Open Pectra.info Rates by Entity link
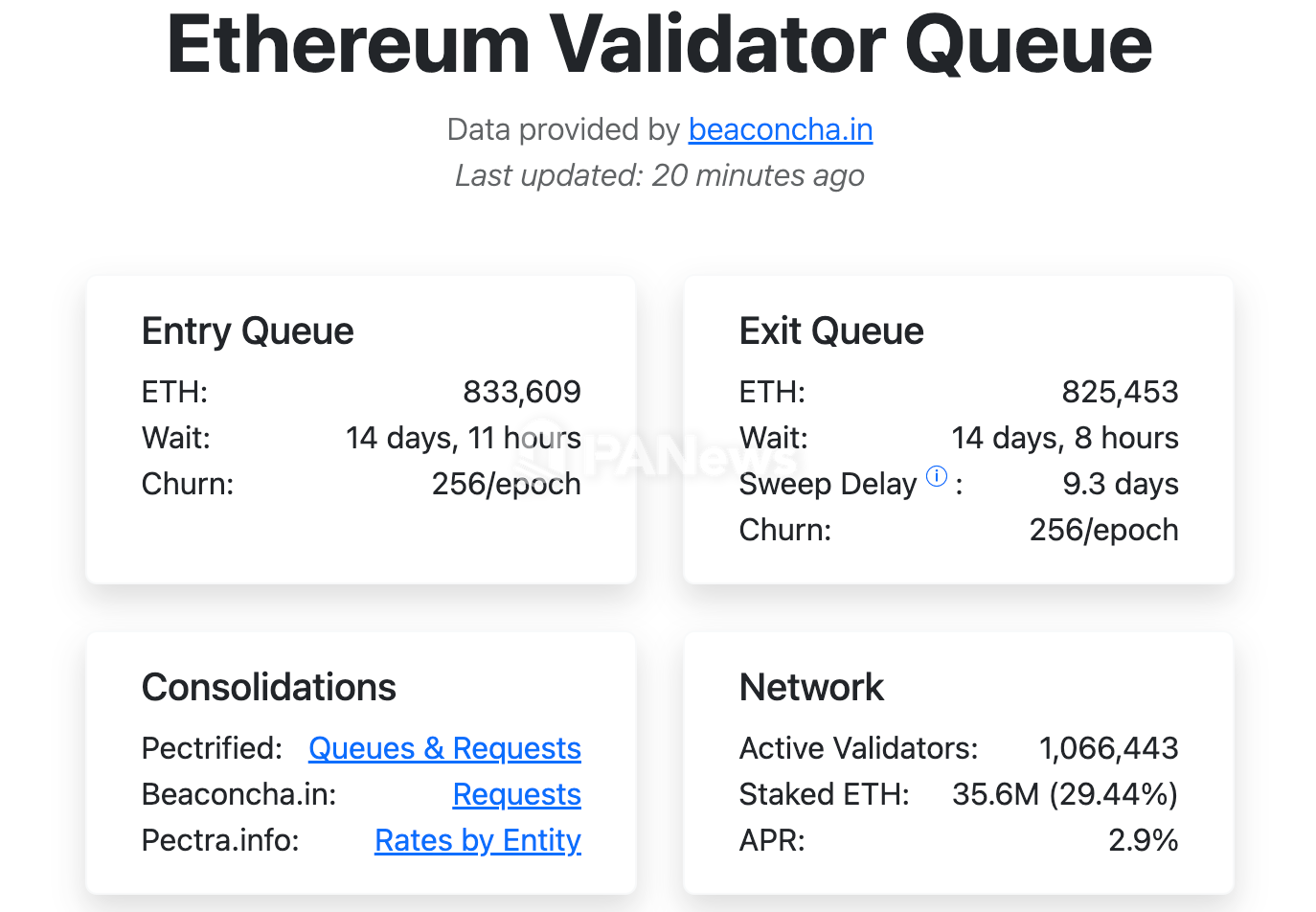Image resolution: width=1316 pixels, height=912 pixels. tap(478, 840)
